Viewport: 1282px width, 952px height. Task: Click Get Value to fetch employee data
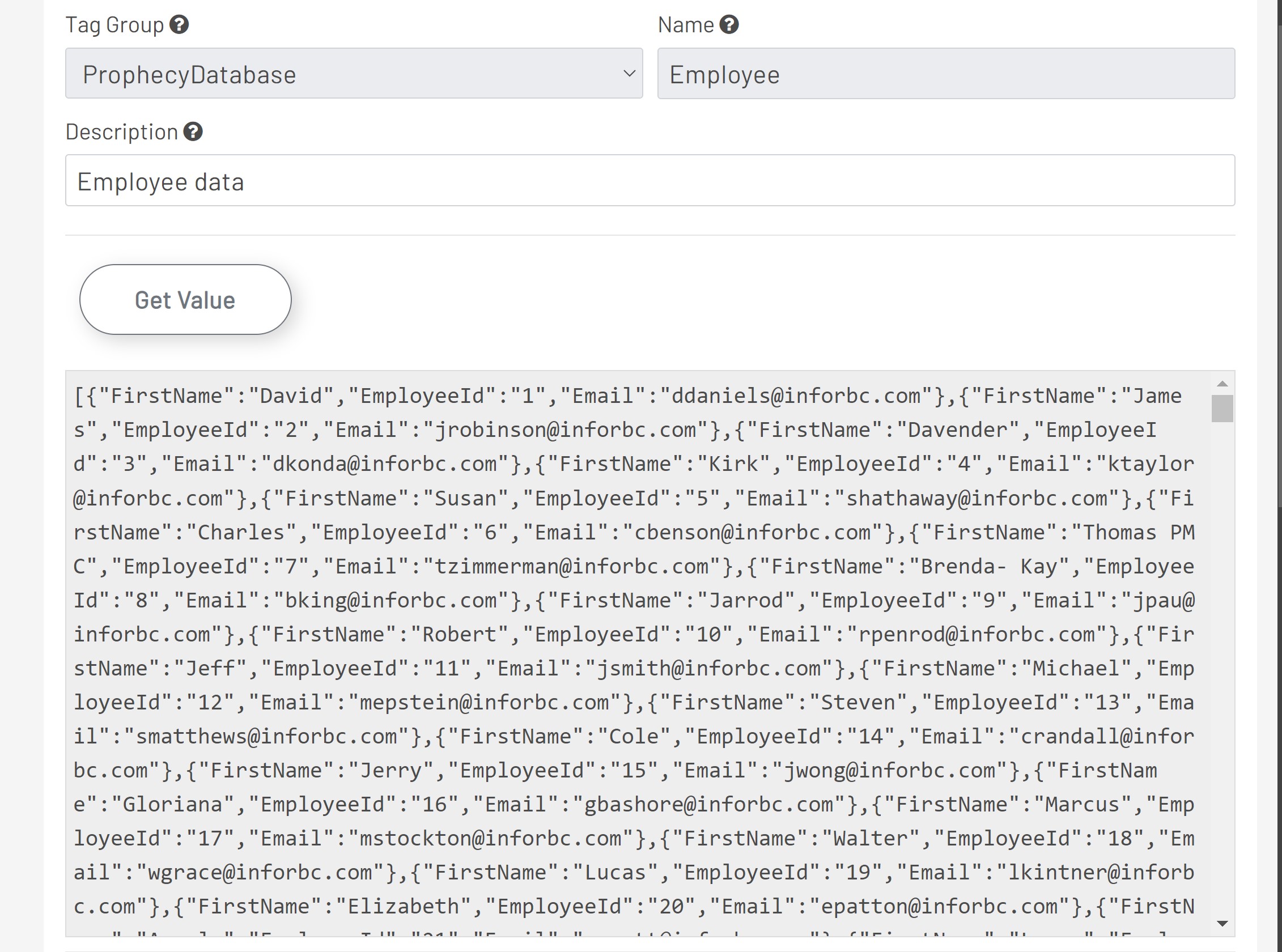tap(185, 299)
